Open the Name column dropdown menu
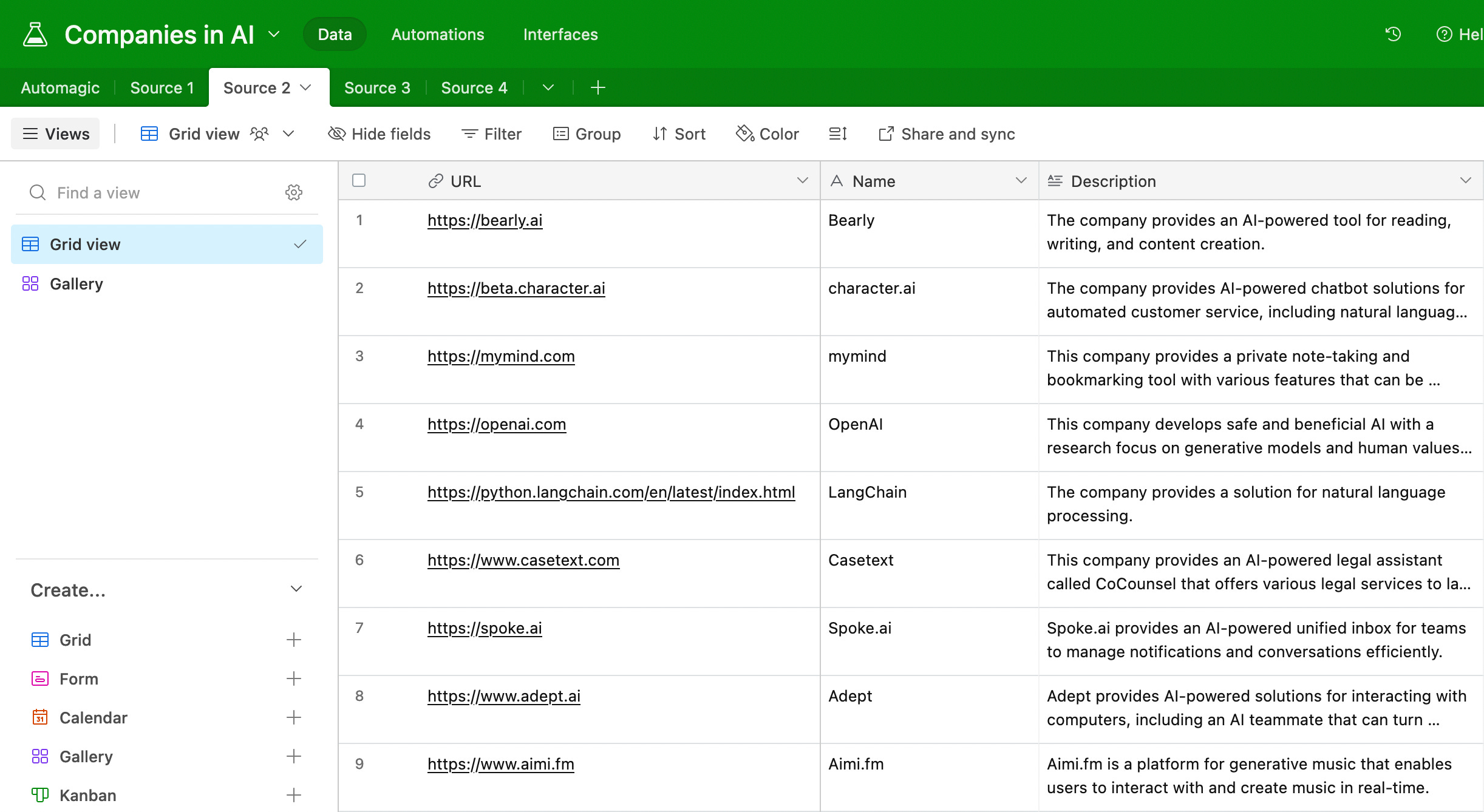The width and height of the screenshot is (1484, 812). [1021, 180]
